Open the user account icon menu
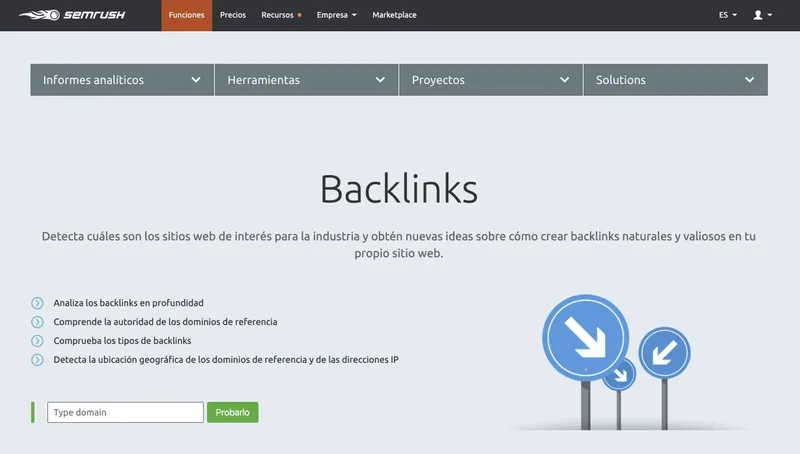Image resolution: width=800 pixels, height=454 pixels. [762, 15]
